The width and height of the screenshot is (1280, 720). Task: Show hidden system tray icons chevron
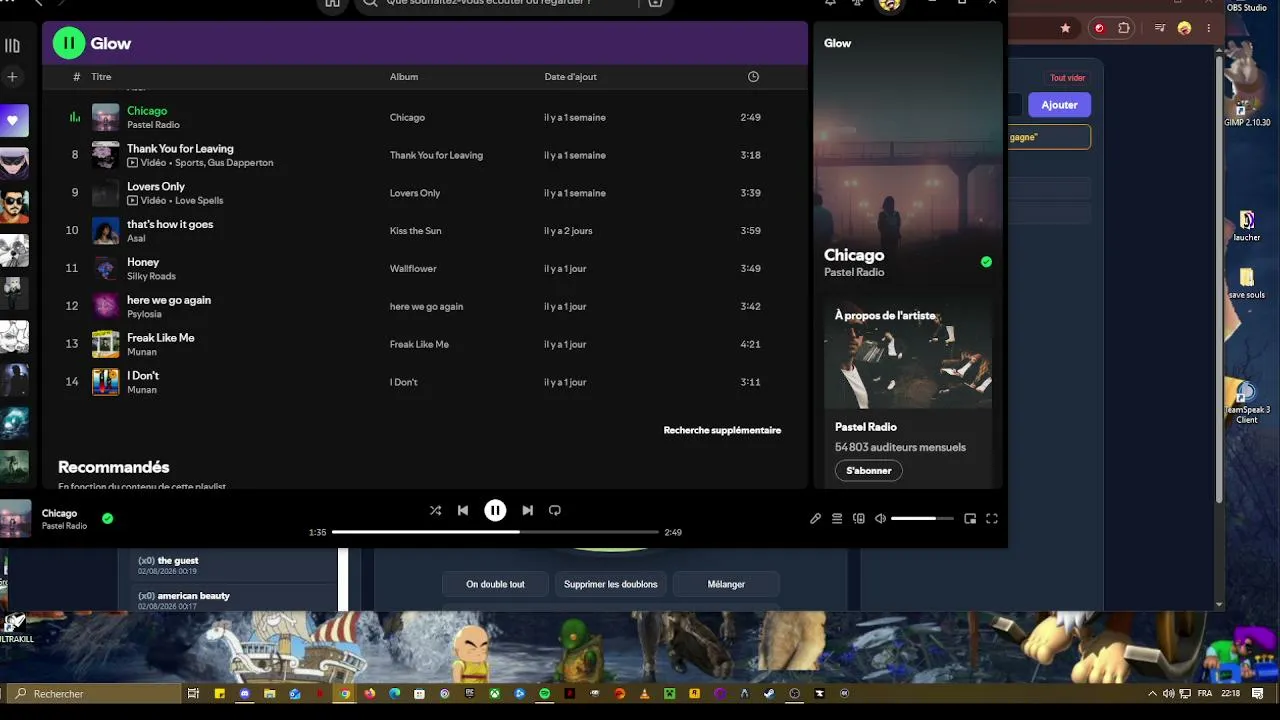click(1152, 693)
